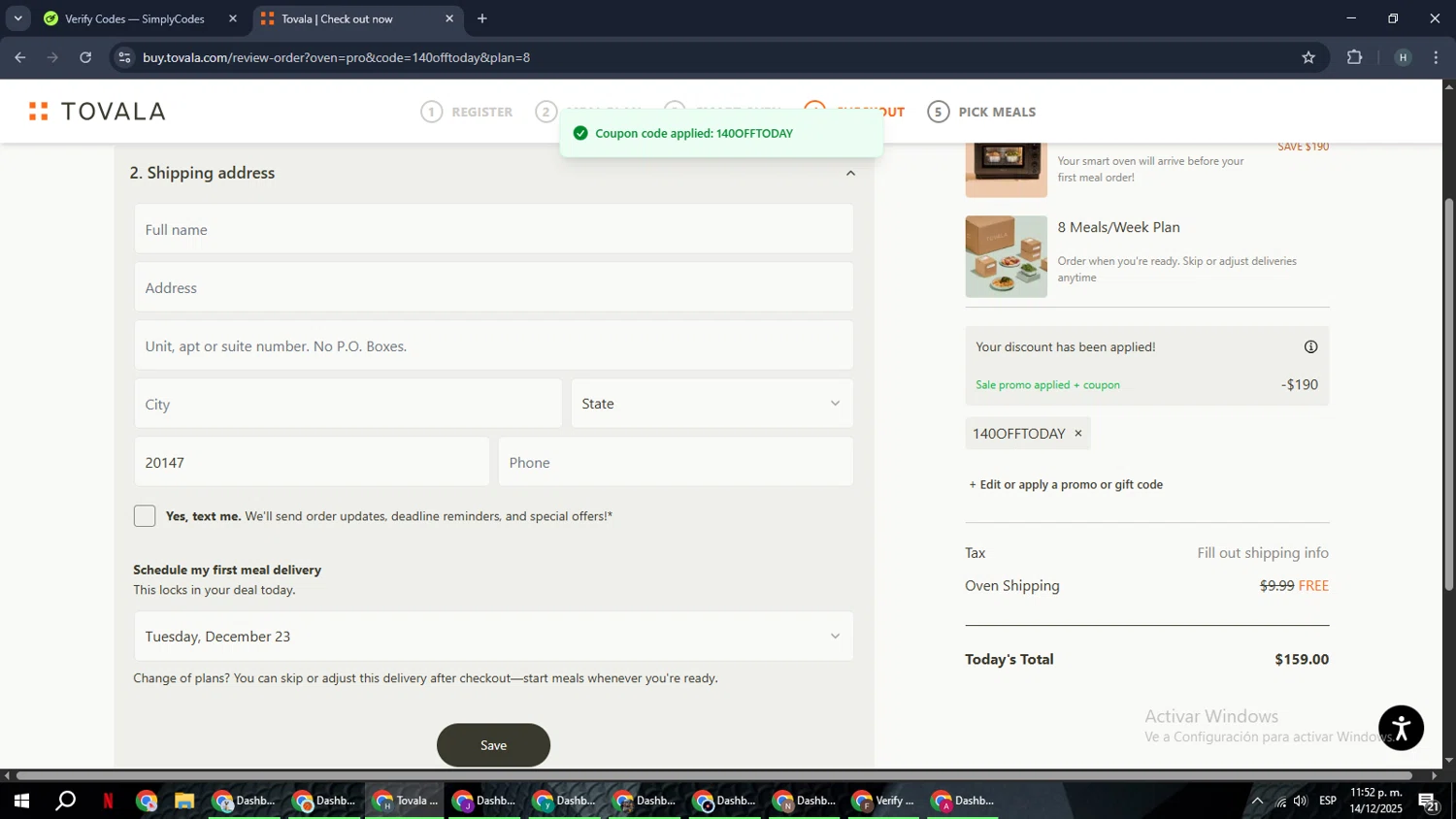Click the zip code field showing 20147

coord(312,462)
